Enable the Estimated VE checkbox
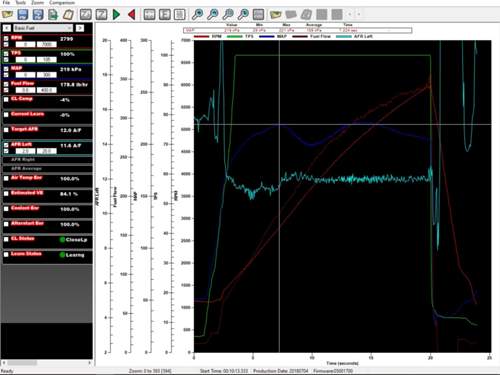 pyautogui.click(x=6, y=194)
